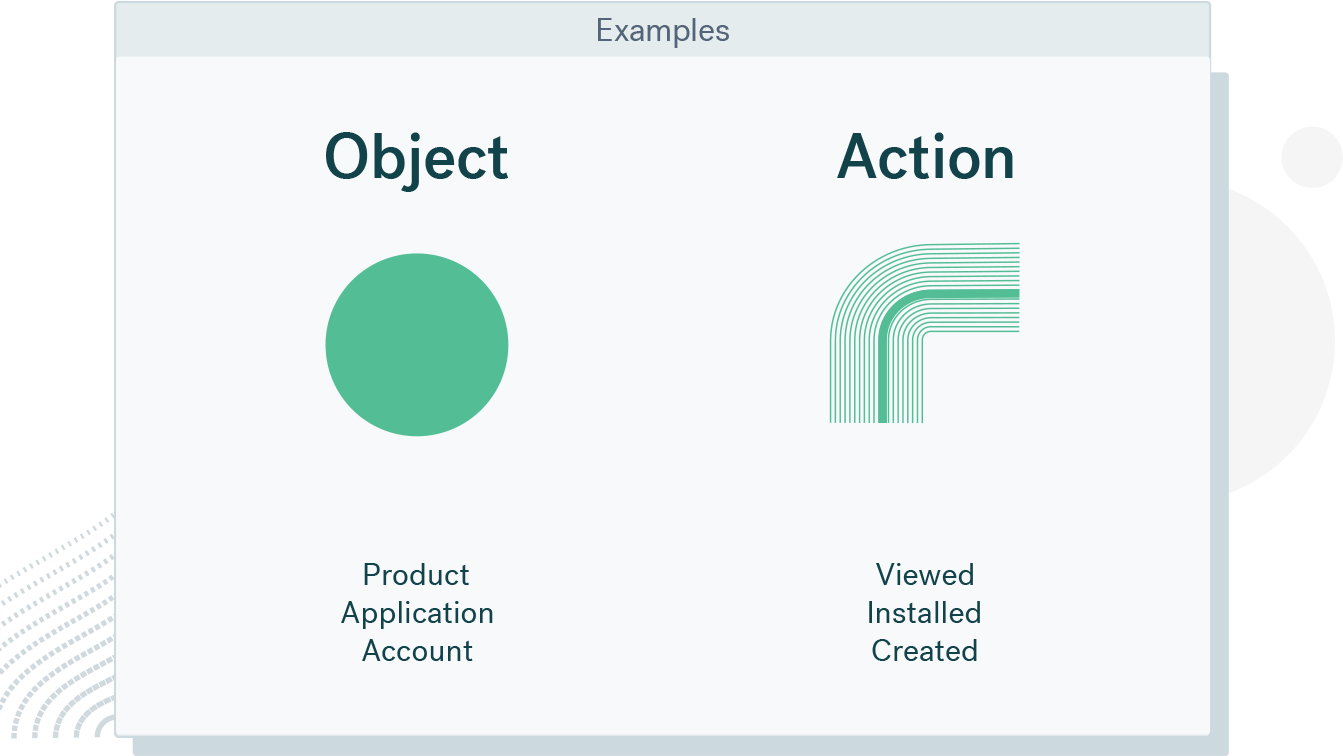Select the Product example text
This screenshot has width=1343, height=756.
[416, 575]
